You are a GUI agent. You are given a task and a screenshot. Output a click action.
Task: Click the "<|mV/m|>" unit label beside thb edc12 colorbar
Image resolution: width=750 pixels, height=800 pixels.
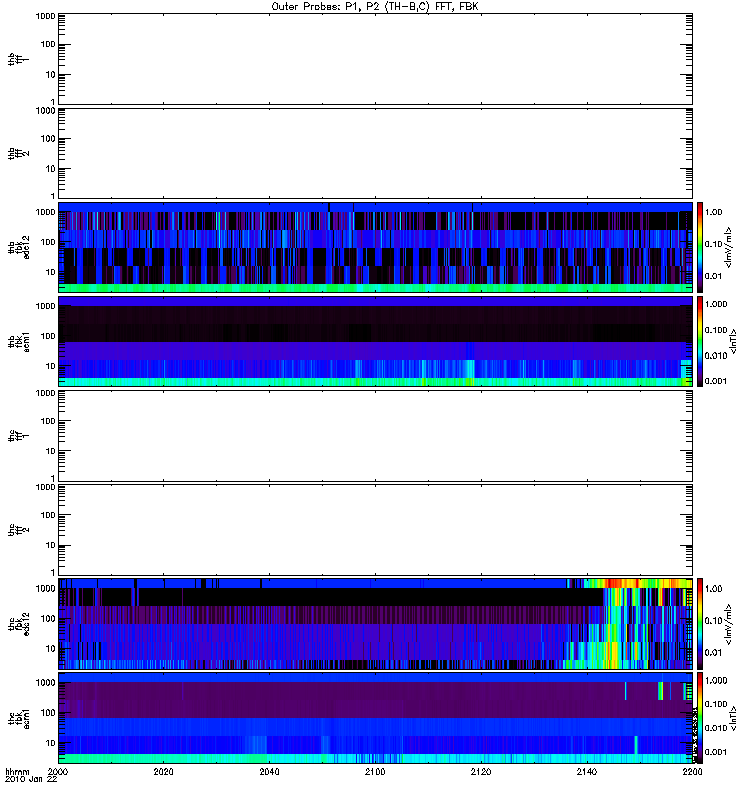tap(729, 247)
